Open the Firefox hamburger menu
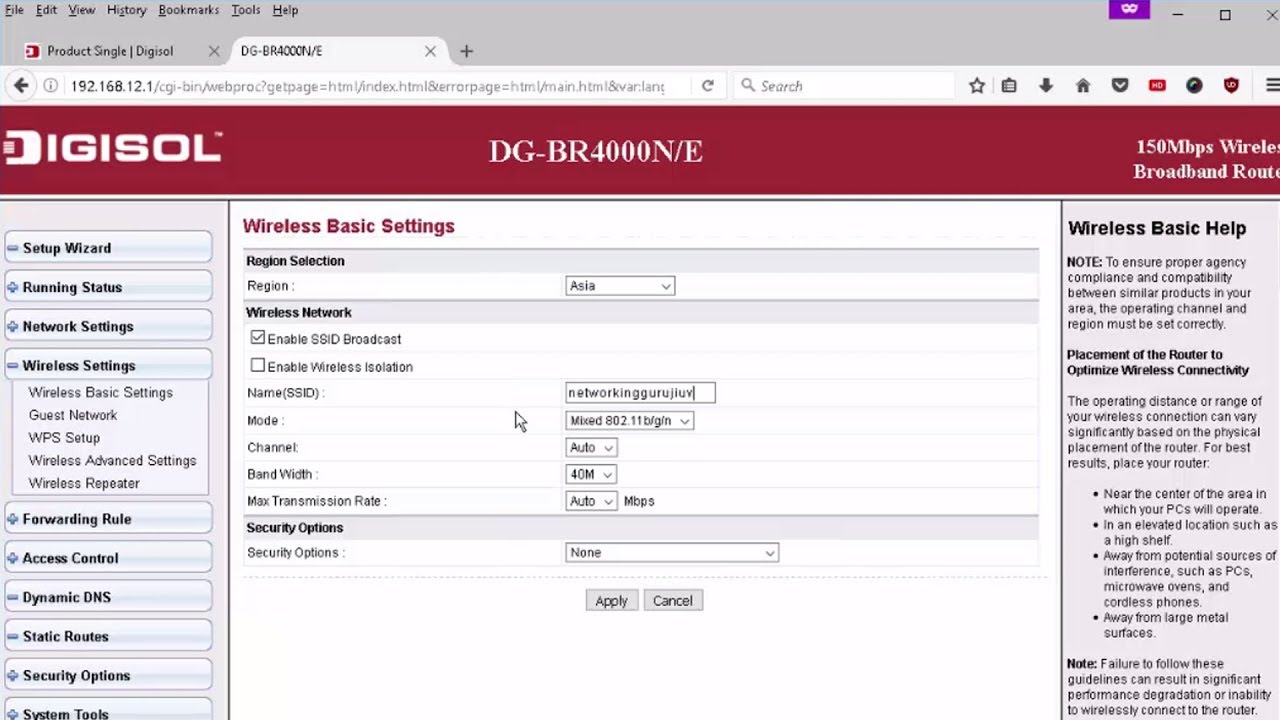The width and height of the screenshot is (1280, 720). [1272, 86]
